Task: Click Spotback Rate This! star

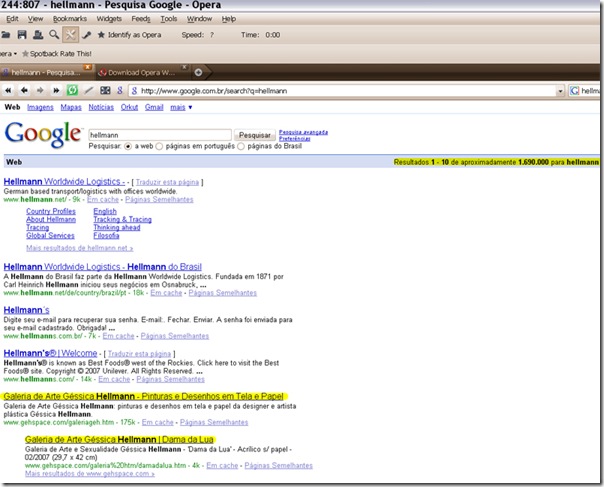Action: click(57, 54)
